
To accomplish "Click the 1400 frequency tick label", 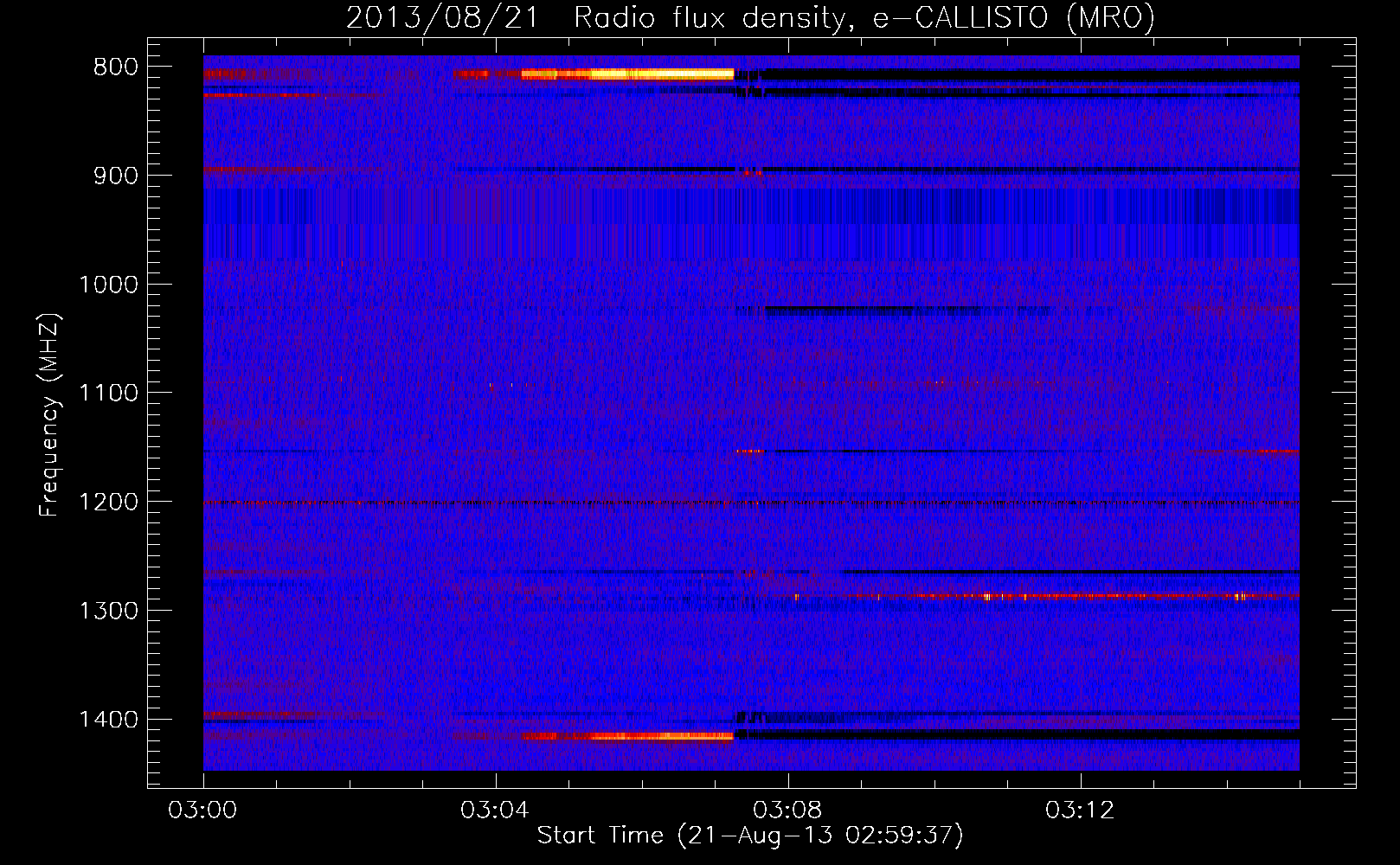I will tap(109, 720).
